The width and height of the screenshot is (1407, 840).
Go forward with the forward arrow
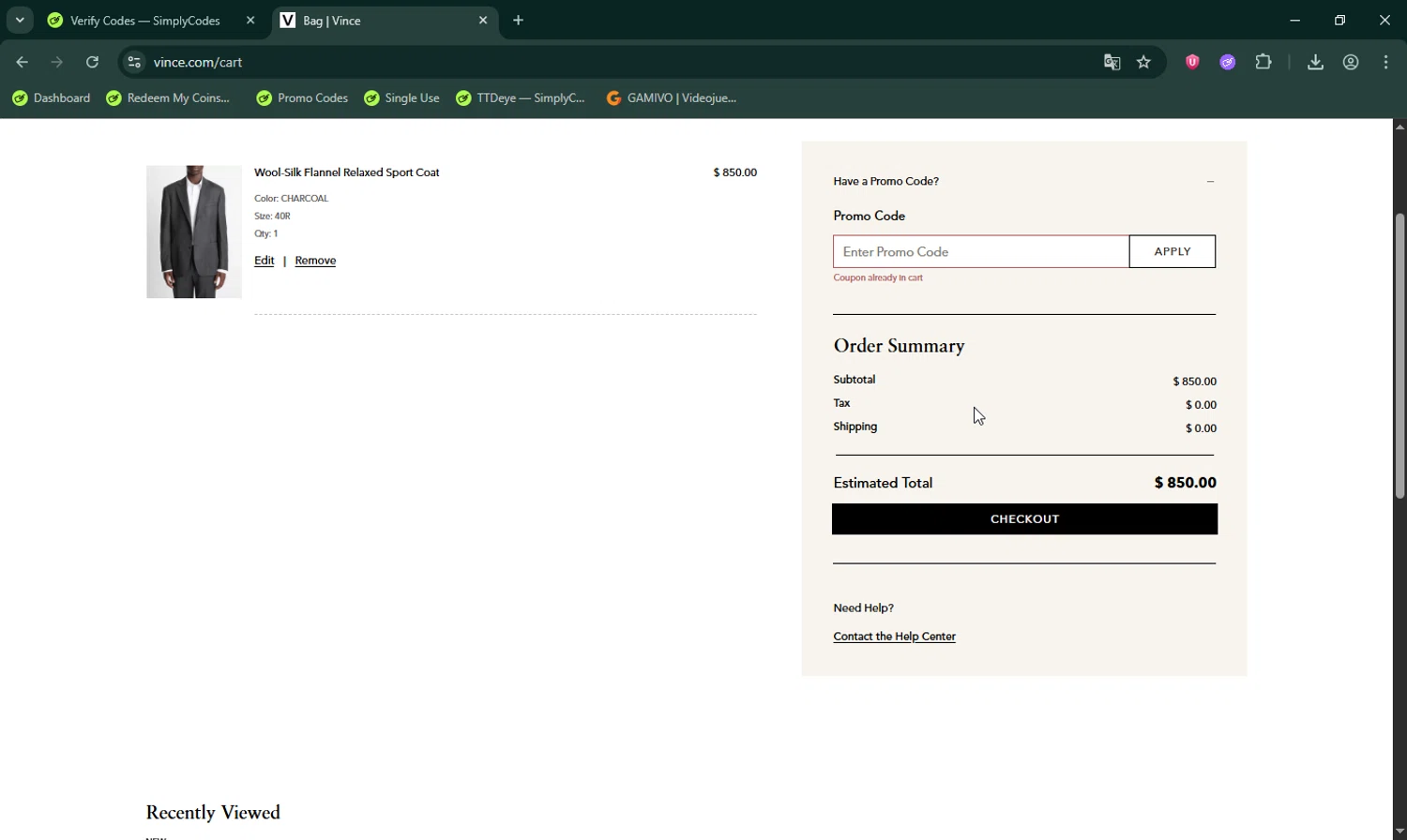tap(57, 63)
